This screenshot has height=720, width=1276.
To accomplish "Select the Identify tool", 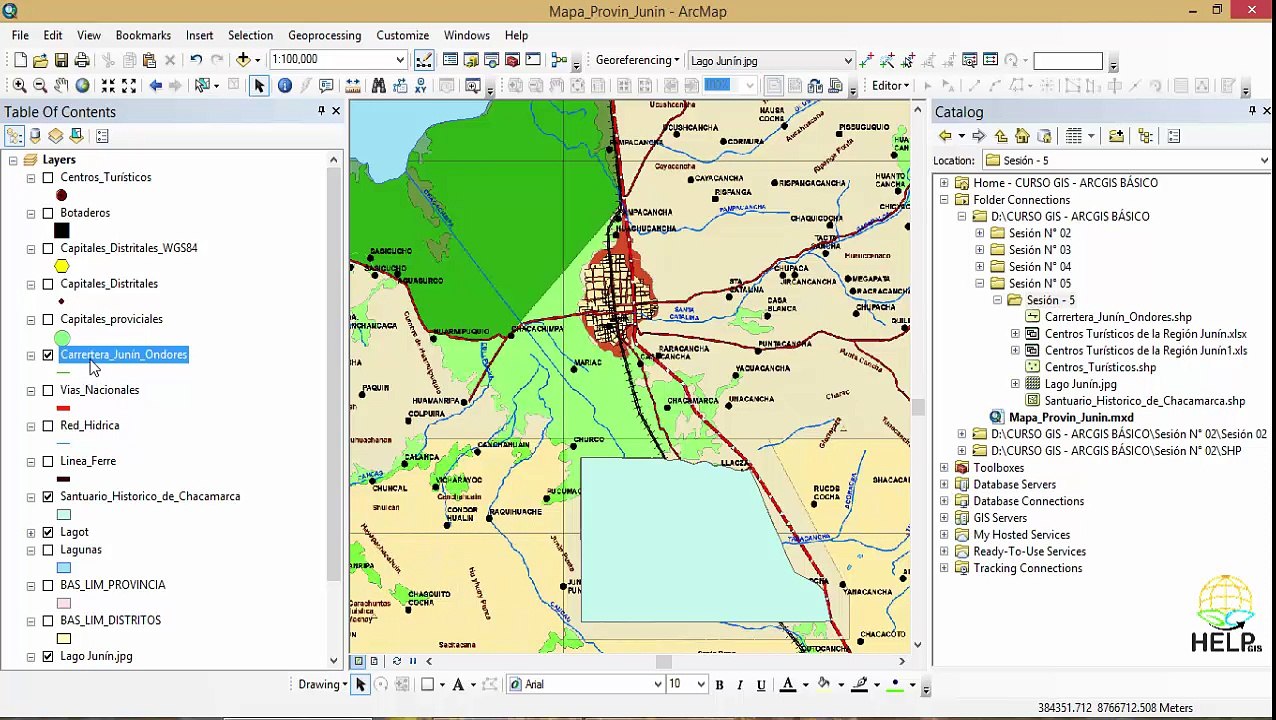I will pyautogui.click(x=285, y=86).
